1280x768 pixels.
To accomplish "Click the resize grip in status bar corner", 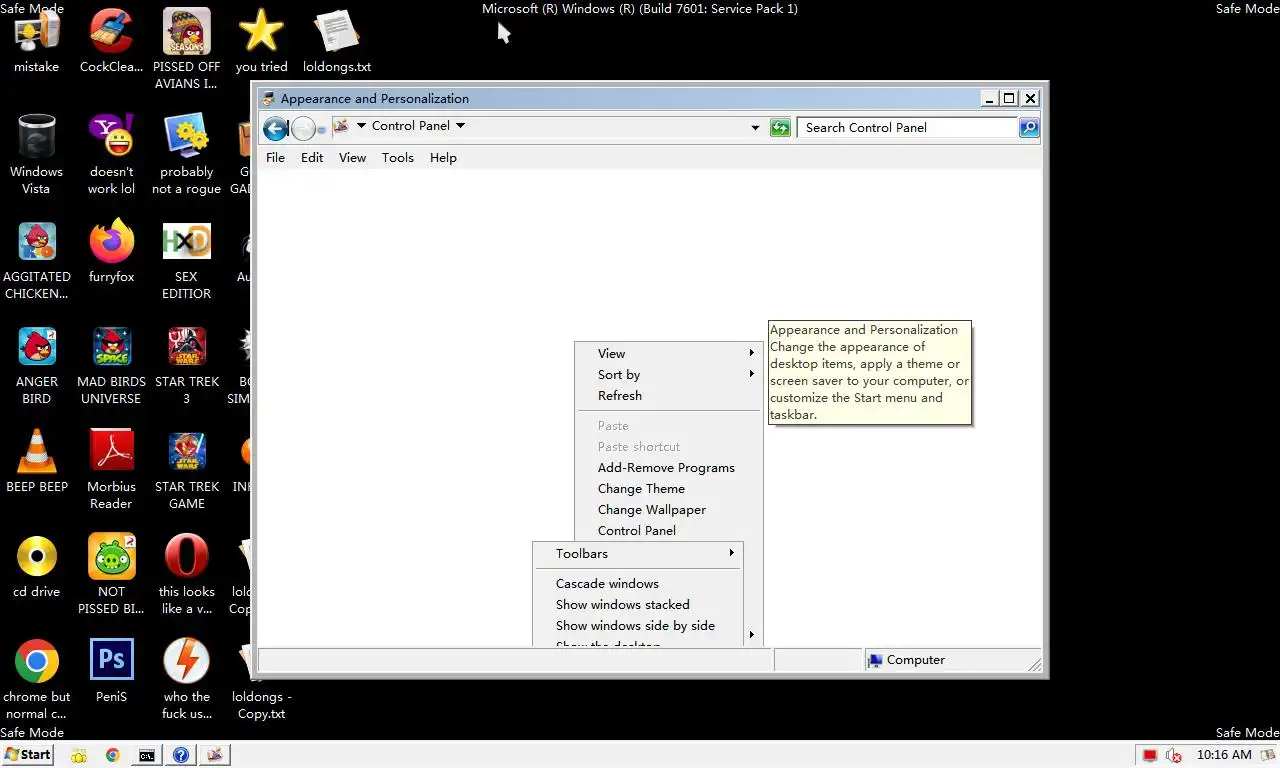I will (1034, 664).
